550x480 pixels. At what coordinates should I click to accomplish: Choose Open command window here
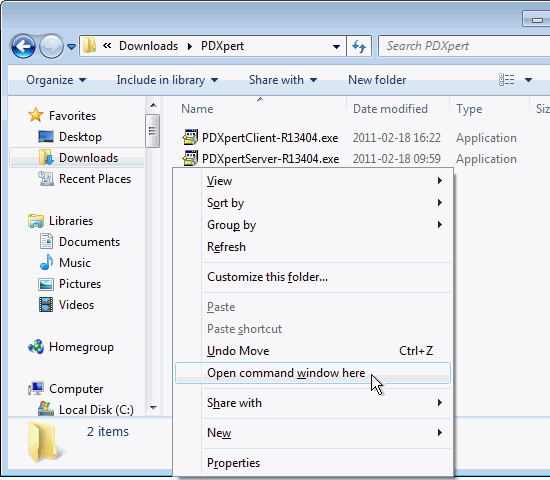pos(313,373)
